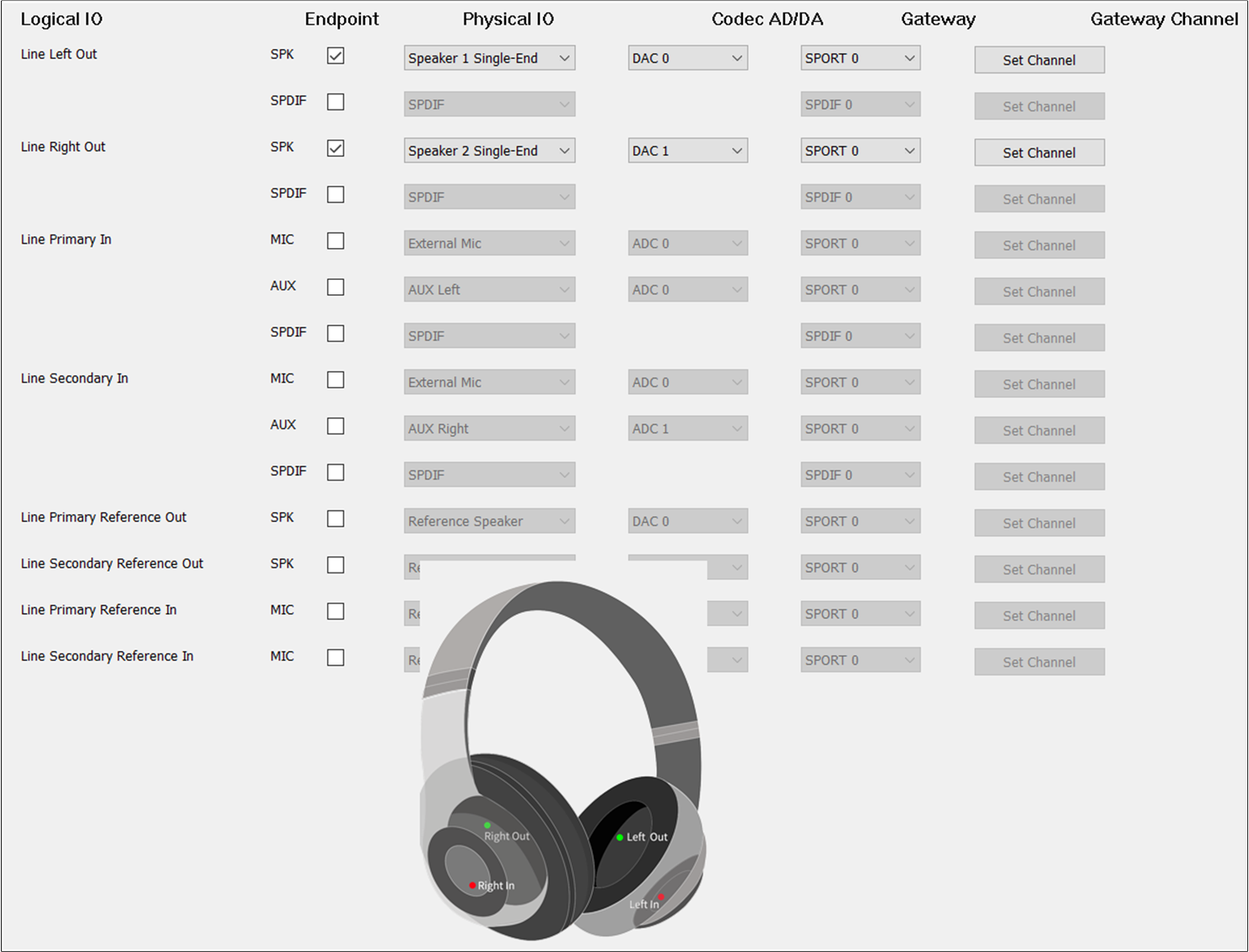Viewport: 1249px width, 952px height.
Task: Enable AUX endpoint for Line Primary In
Action: click(336, 288)
